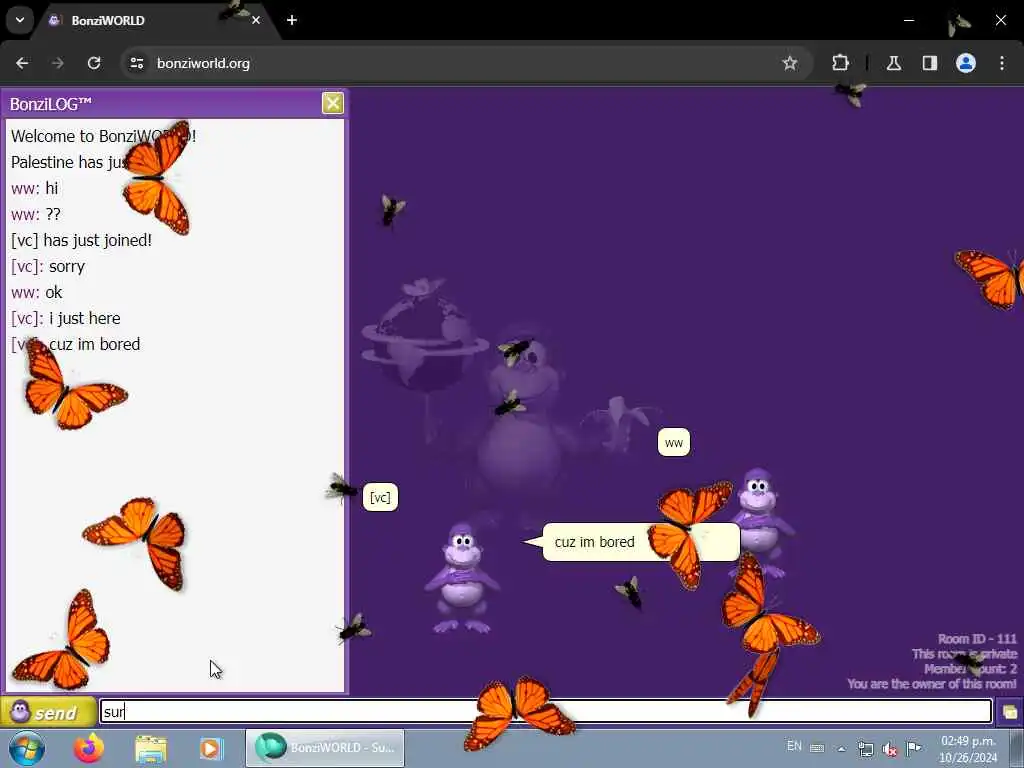
Task: Close the BonziLOG panel
Action: 333,103
